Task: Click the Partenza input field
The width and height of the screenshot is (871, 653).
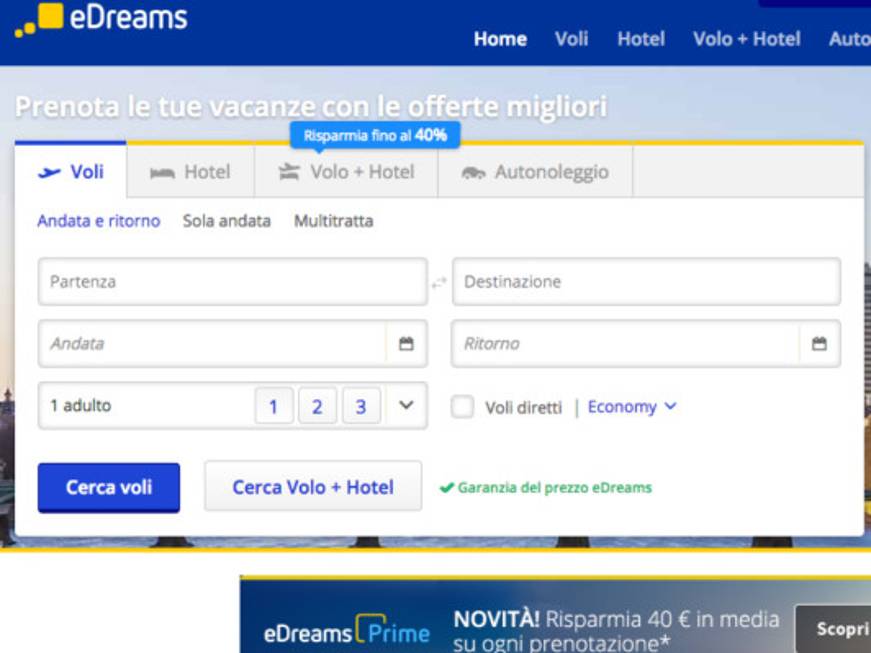Action: [233, 282]
